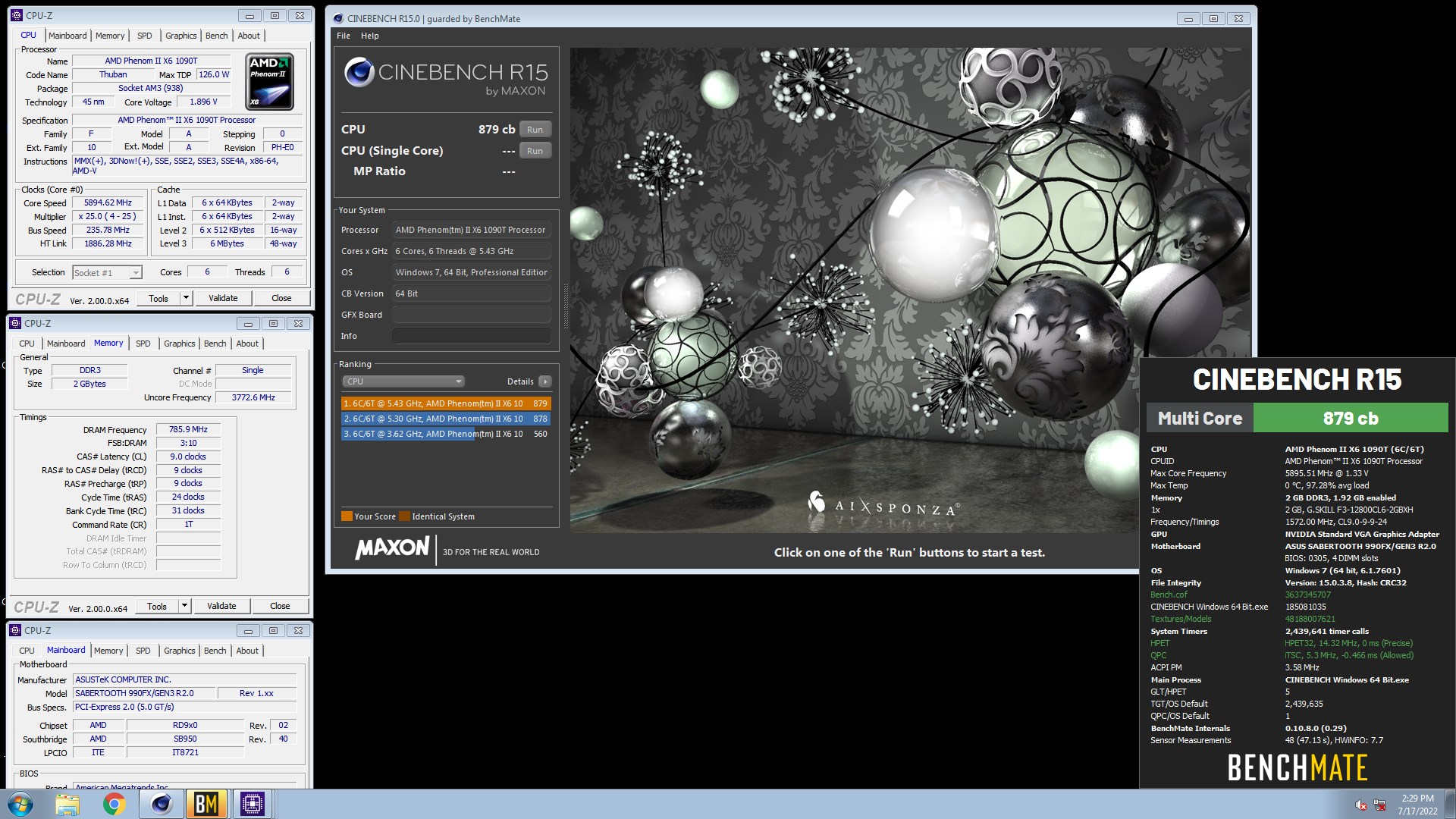Open Tools dropdown arrow in CPU-Z CPU window
The width and height of the screenshot is (1456, 819).
pyautogui.click(x=186, y=298)
